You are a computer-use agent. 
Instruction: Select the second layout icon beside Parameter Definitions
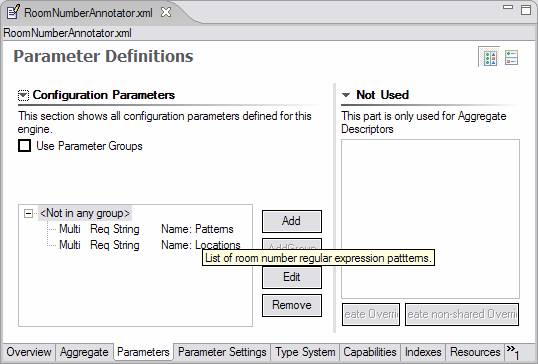point(511,58)
